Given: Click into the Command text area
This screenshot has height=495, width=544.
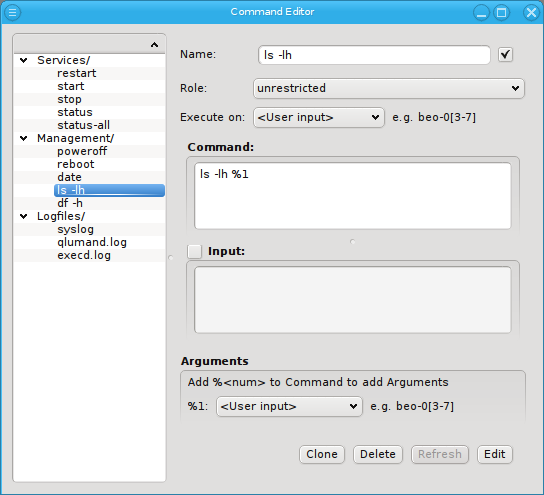Looking at the screenshot, I should (352, 196).
